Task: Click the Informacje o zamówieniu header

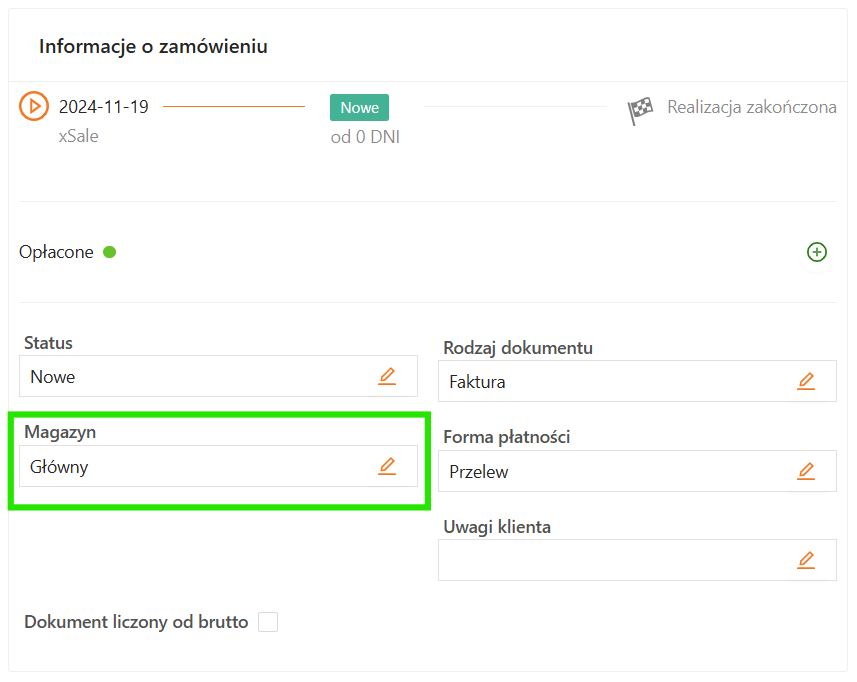Action: pos(153,46)
